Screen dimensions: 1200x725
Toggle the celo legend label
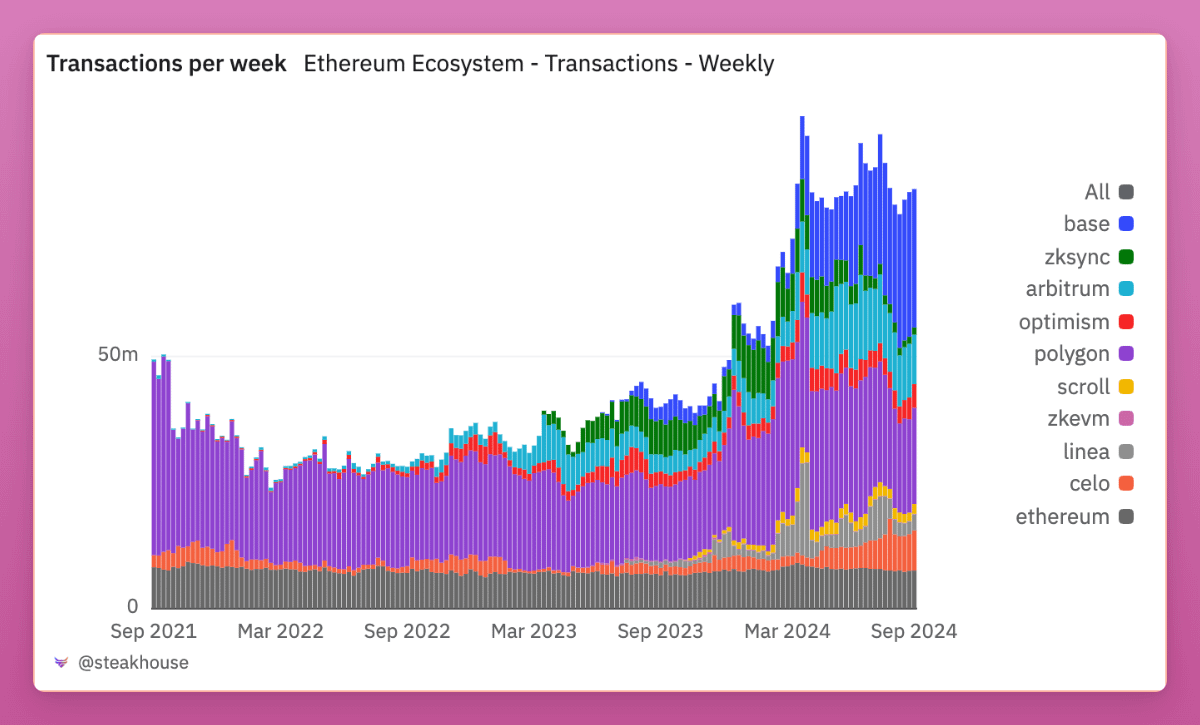[1089, 484]
